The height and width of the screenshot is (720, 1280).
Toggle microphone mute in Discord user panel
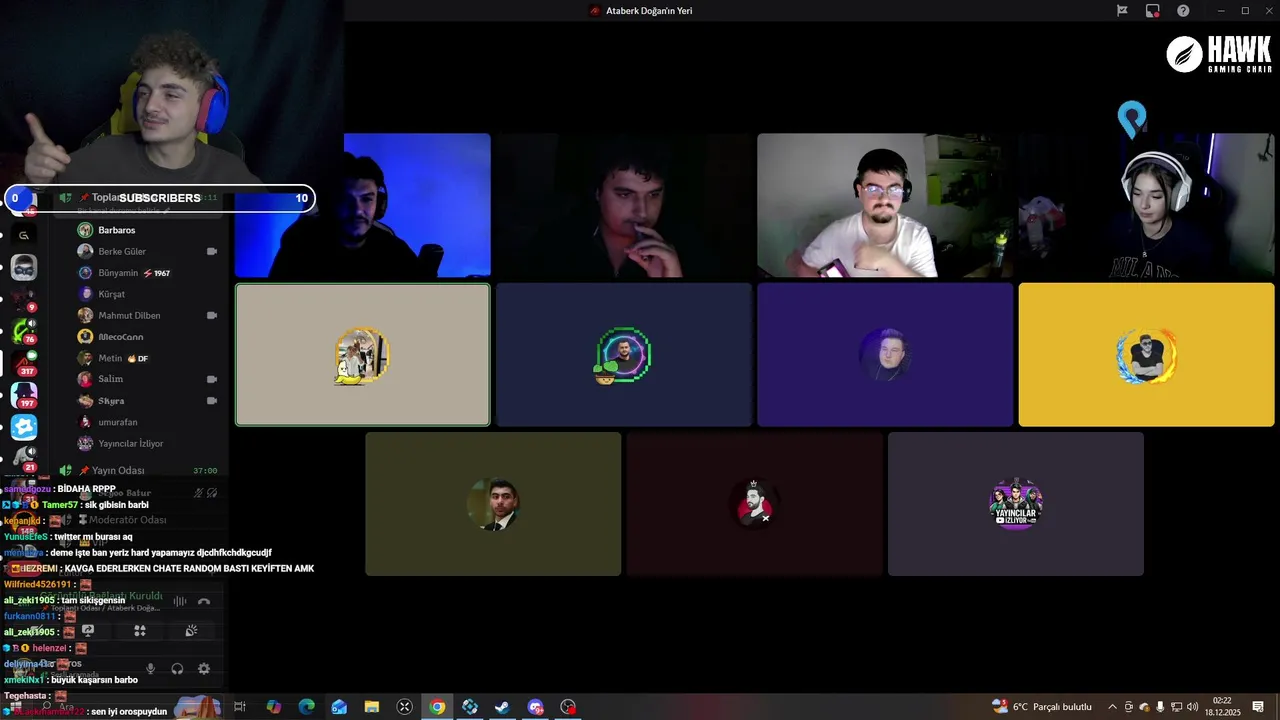(x=151, y=669)
